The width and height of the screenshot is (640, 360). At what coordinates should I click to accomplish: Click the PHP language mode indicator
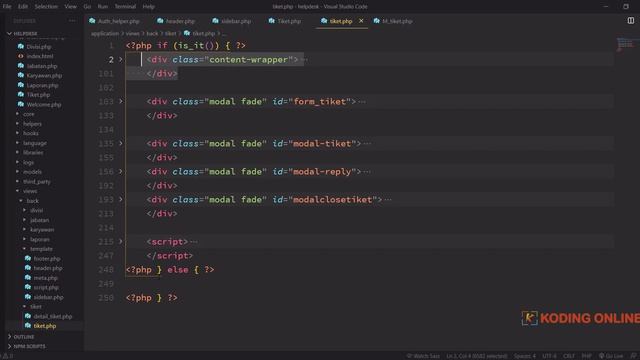(587, 356)
